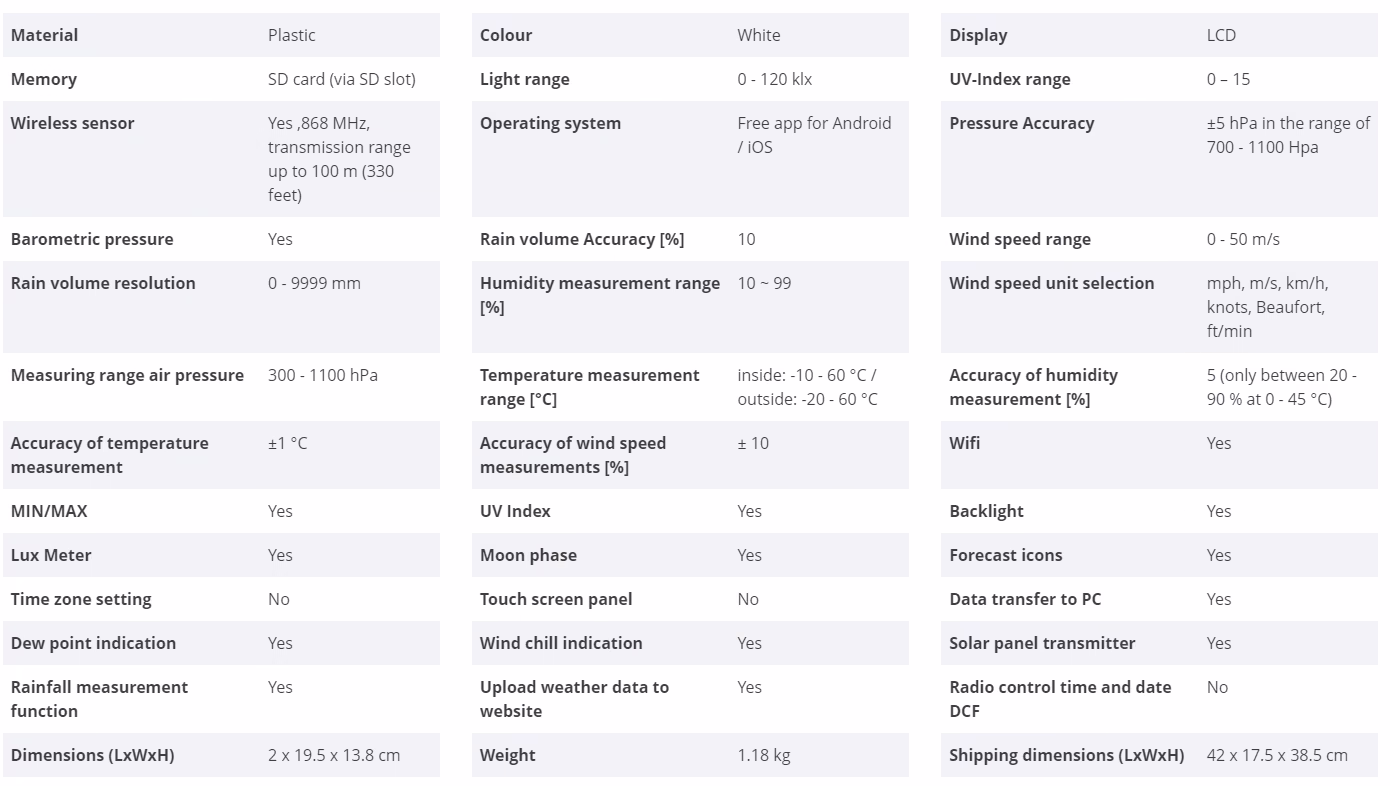Select the 0 - 50 m/s value
Screen dimensions: 1390x786
pyautogui.click(x=1243, y=239)
